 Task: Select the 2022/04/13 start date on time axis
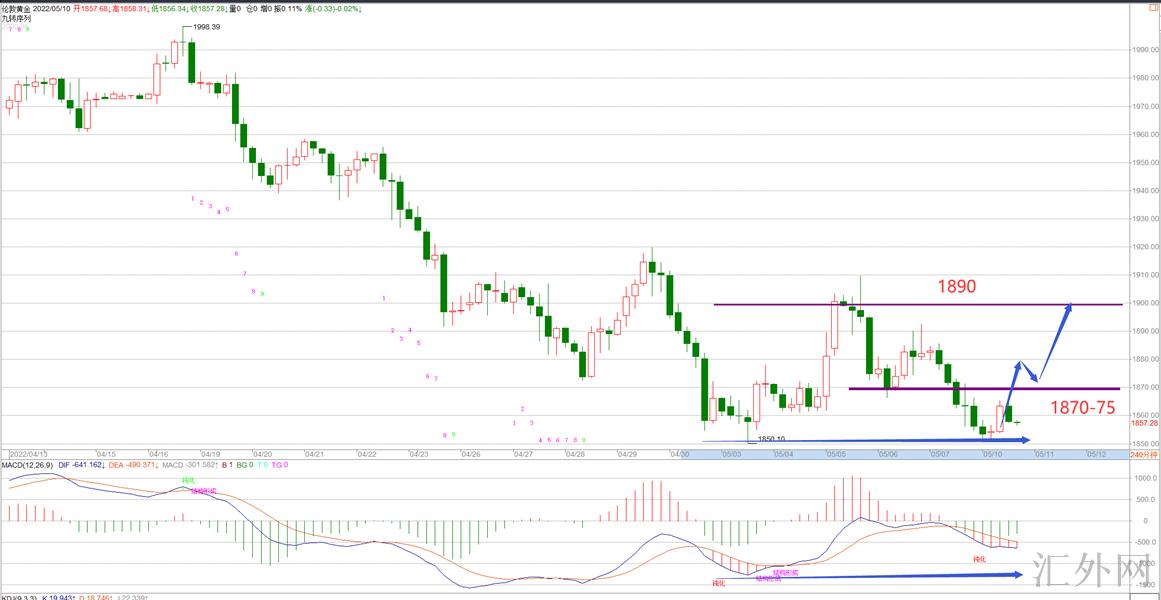coord(28,454)
